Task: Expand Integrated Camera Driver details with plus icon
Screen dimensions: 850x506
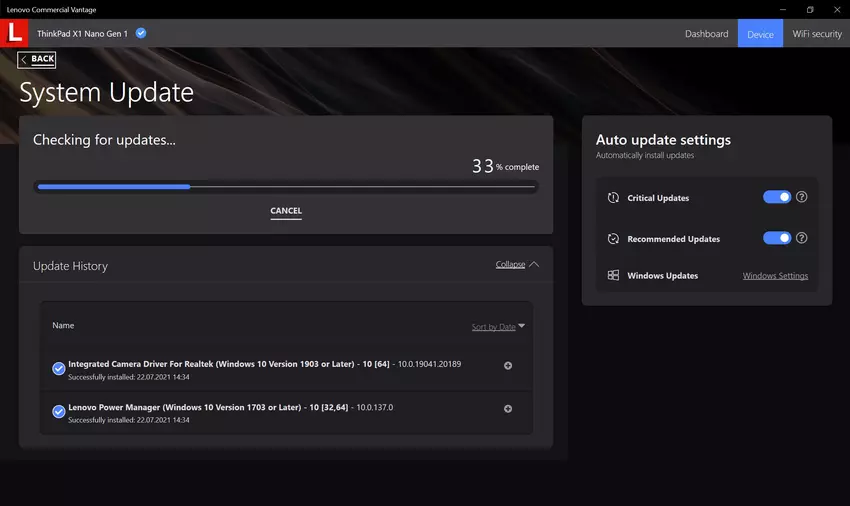Action: coord(508,366)
